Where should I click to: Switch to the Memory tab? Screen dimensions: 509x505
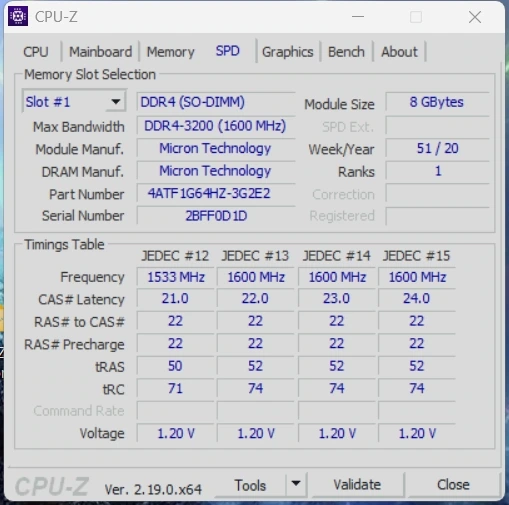click(170, 52)
